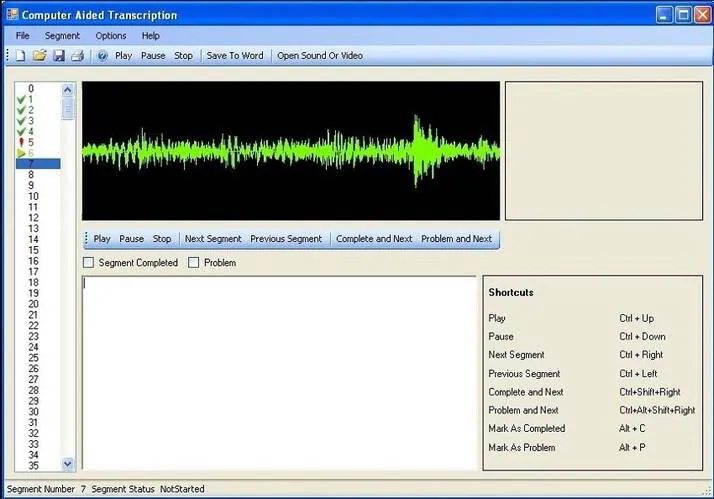Click the Ctrl+Shift+Right shortcut text
The image size is (714, 499).
[x=650, y=392]
